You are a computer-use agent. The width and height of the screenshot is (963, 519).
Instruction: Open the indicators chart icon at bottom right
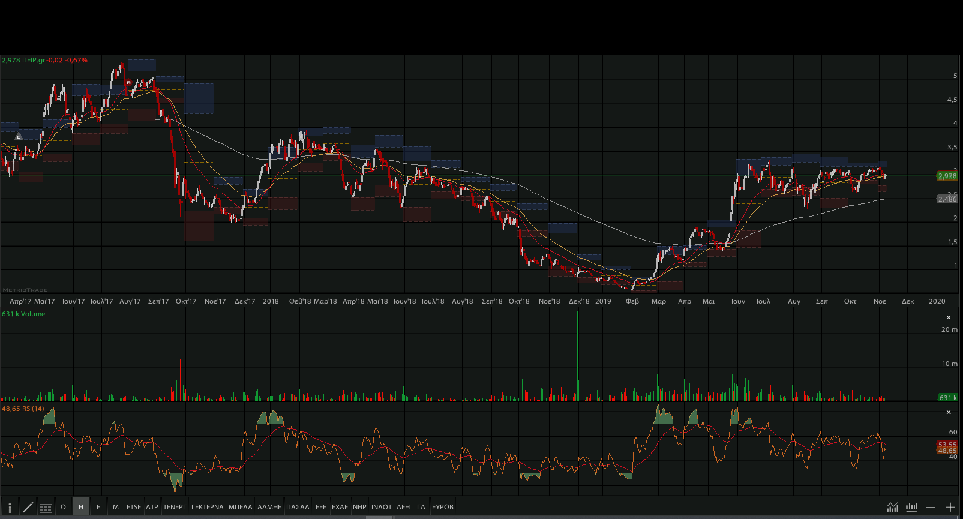[892, 508]
